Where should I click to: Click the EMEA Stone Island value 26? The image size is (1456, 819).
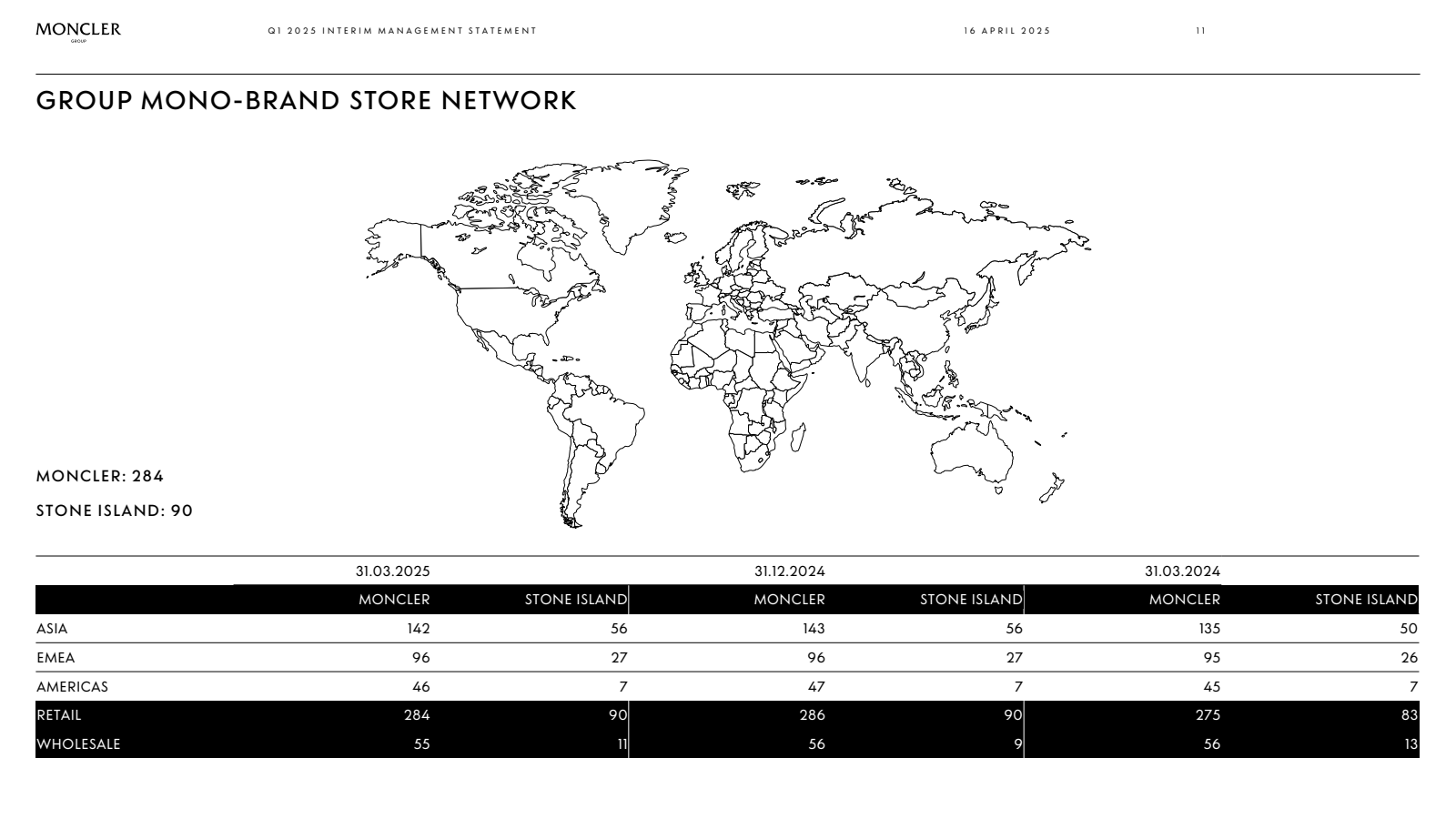pyautogui.click(x=1410, y=658)
